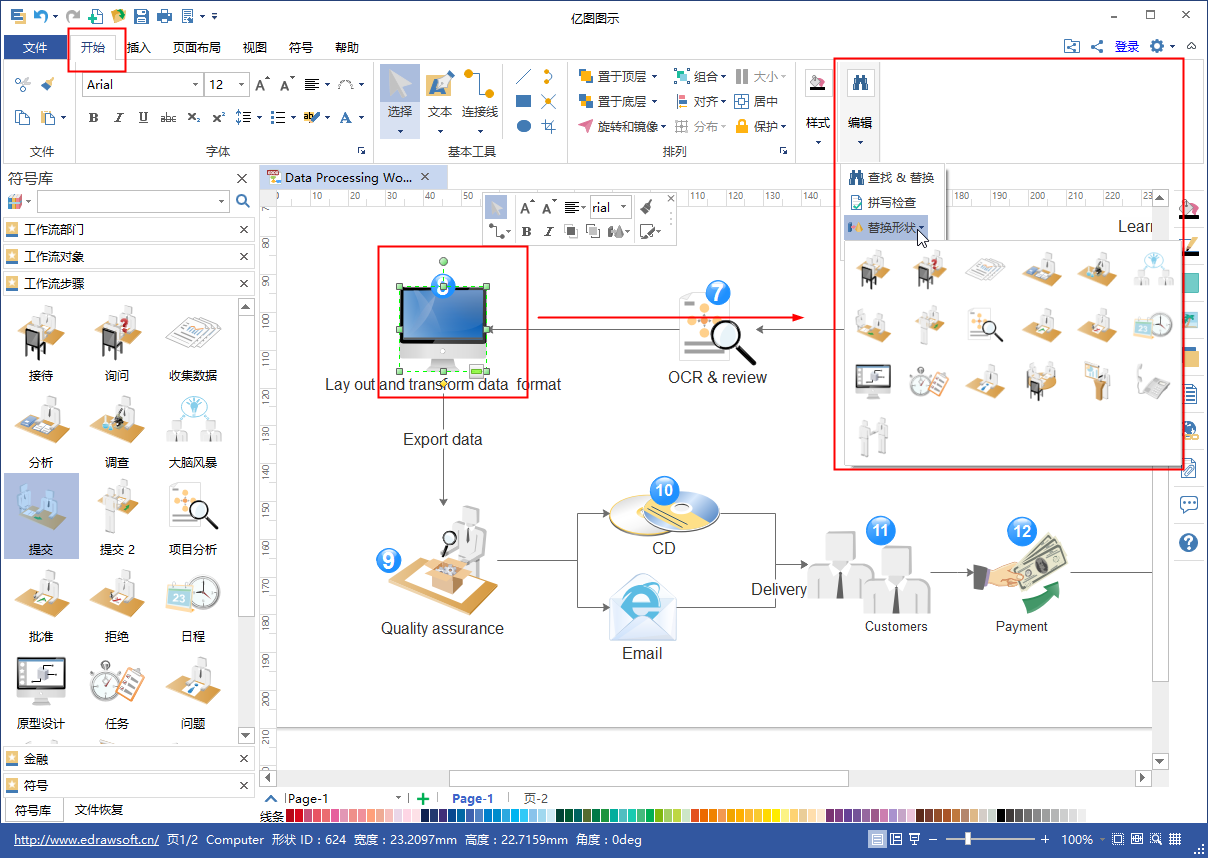Viewport: 1208px width, 858px height.
Task: Click the 收集数据 symbol in library
Action: 193,343
